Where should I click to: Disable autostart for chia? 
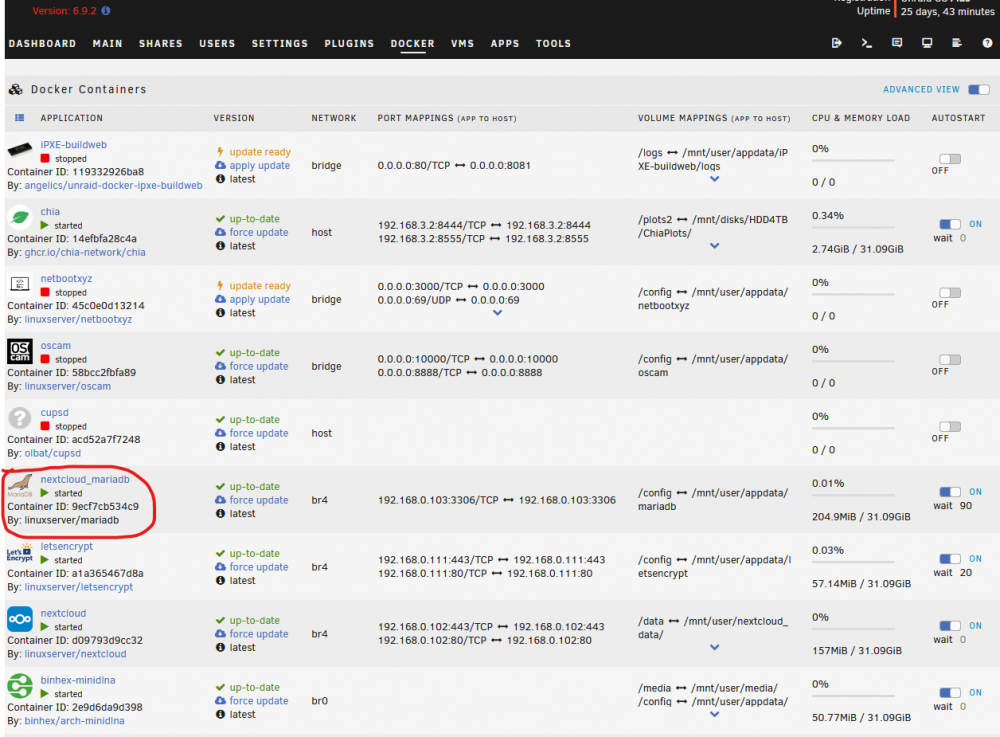950,224
